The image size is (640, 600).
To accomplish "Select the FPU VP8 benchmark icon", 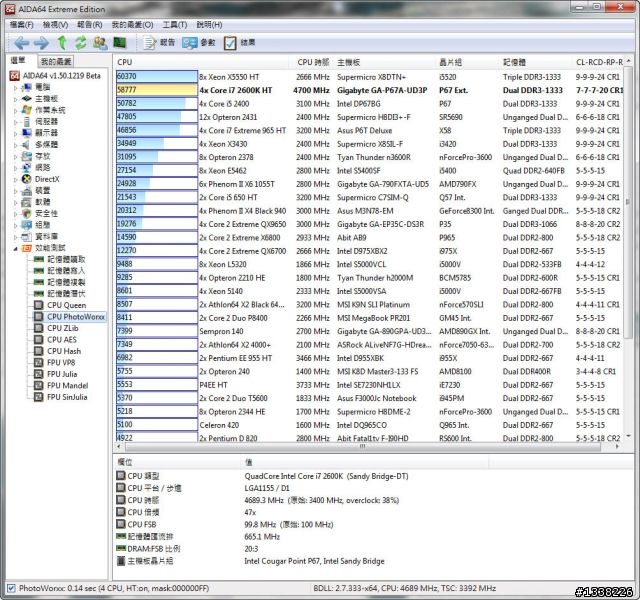I will coord(39,362).
